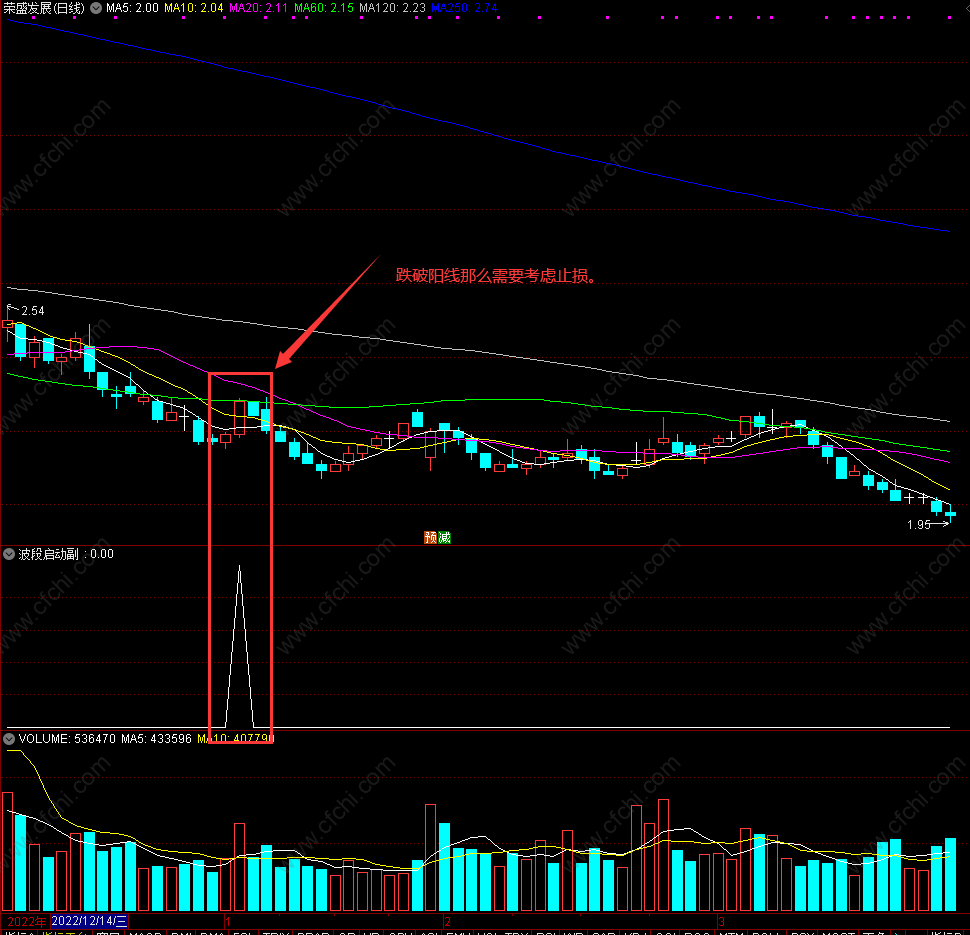Click month marker 1 on time axis
This screenshot has width=970, height=935.
point(228,921)
